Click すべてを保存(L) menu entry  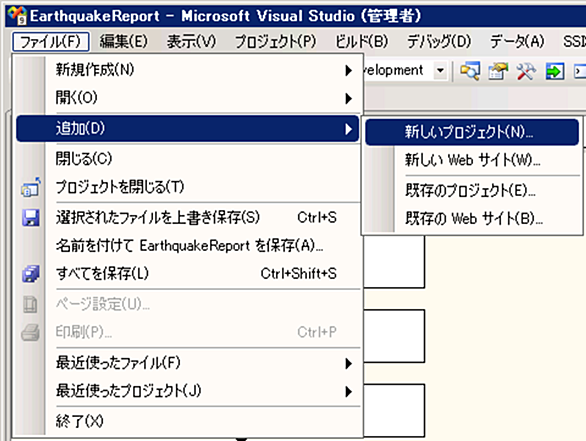[188, 274]
